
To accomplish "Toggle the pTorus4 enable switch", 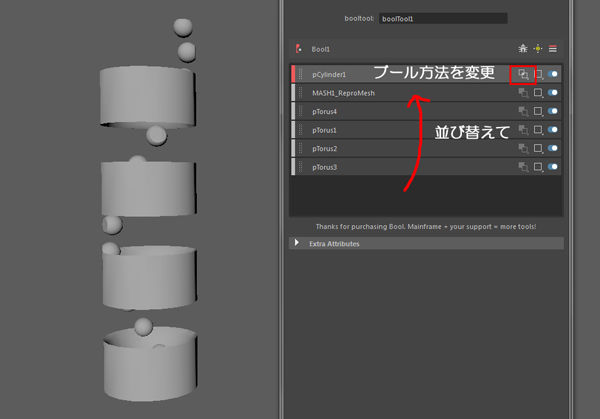I will click(x=553, y=111).
